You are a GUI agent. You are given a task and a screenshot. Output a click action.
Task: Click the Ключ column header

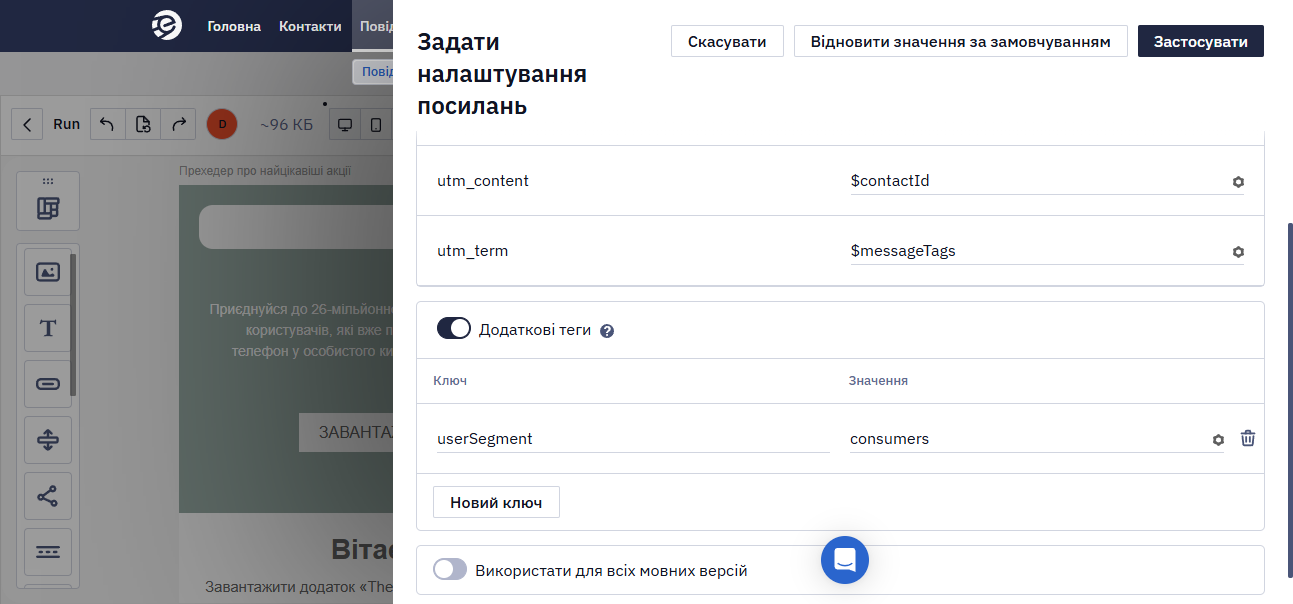click(x=450, y=381)
